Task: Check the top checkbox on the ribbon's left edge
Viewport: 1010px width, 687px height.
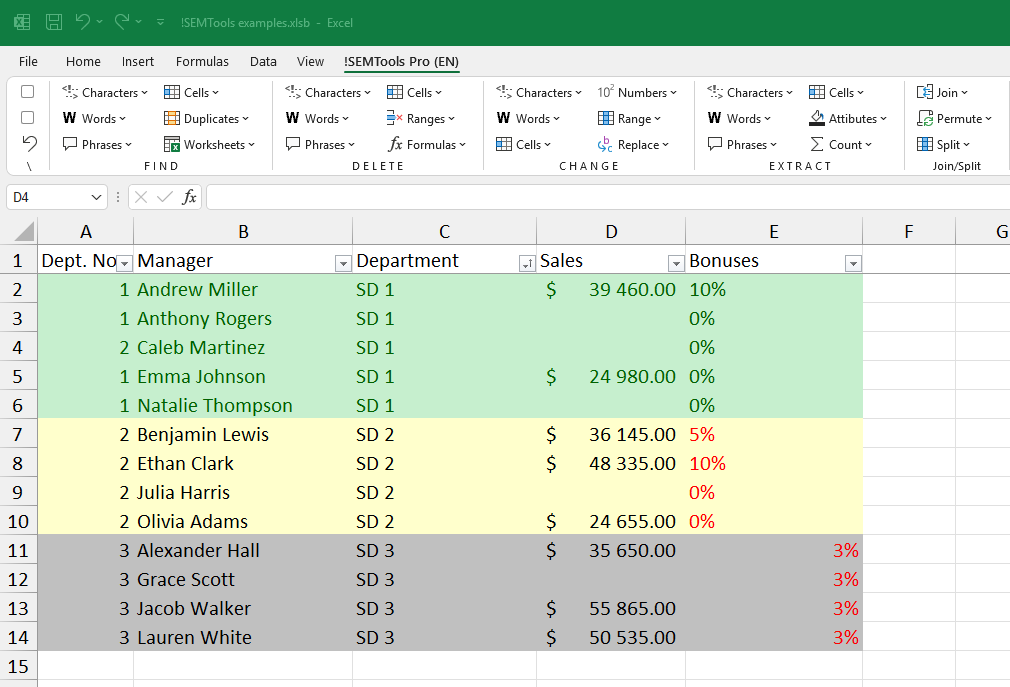Action: 27,91
